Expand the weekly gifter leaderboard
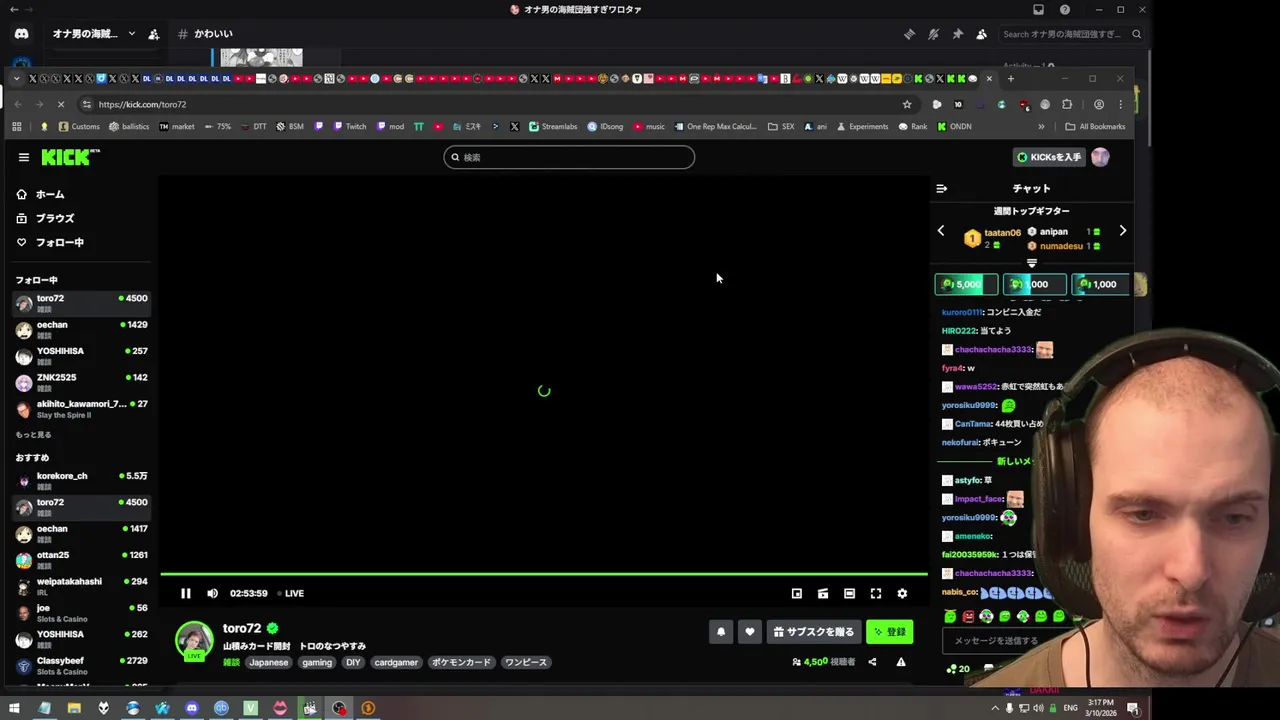Screen dimensions: 1280x720 pyautogui.click(x=1032, y=263)
